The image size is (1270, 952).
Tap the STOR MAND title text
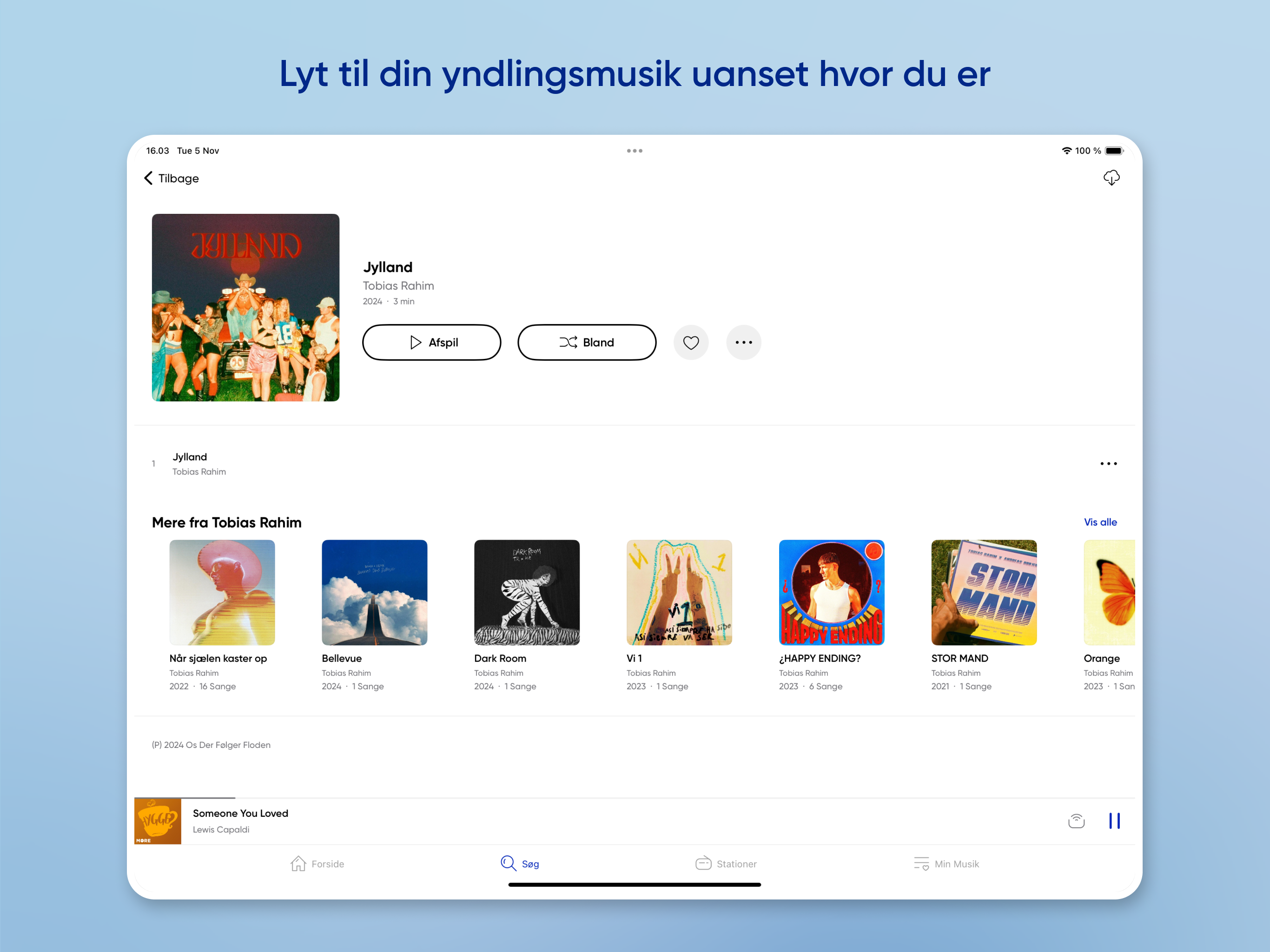(x=959, y=658)
